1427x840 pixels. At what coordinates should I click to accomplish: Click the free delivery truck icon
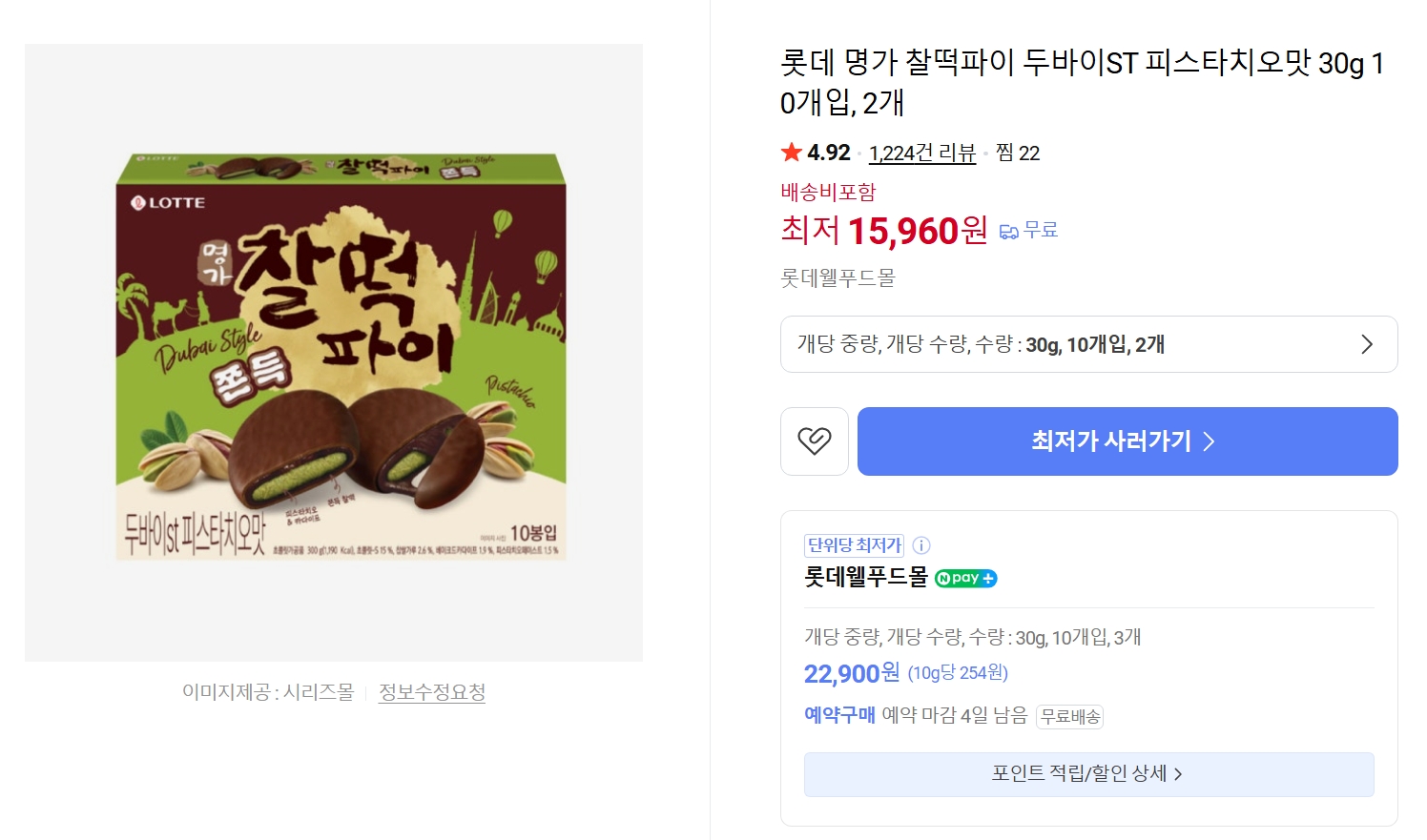pos(1008,231)
